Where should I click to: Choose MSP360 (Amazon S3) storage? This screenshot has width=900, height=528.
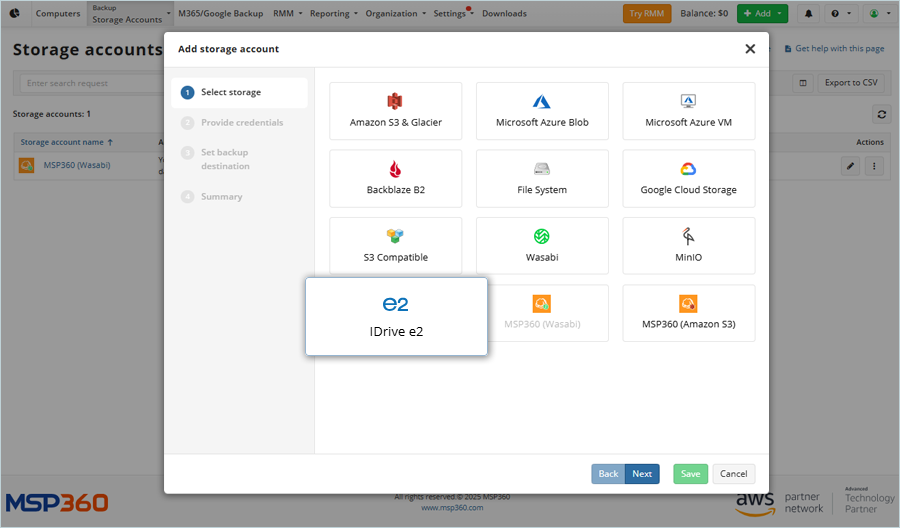click(688, 313)
